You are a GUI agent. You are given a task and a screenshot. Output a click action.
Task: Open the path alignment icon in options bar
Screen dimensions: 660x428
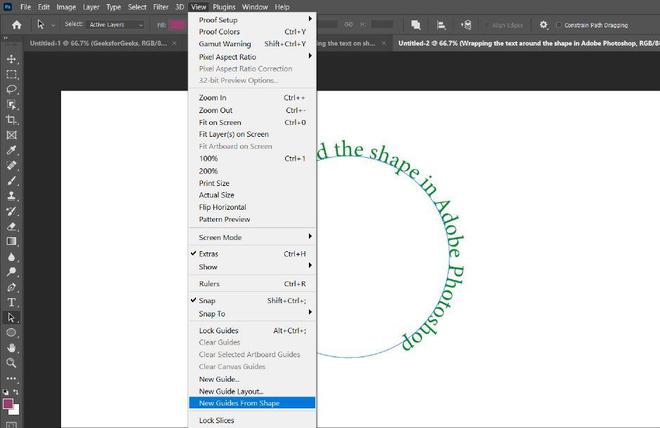441,25
